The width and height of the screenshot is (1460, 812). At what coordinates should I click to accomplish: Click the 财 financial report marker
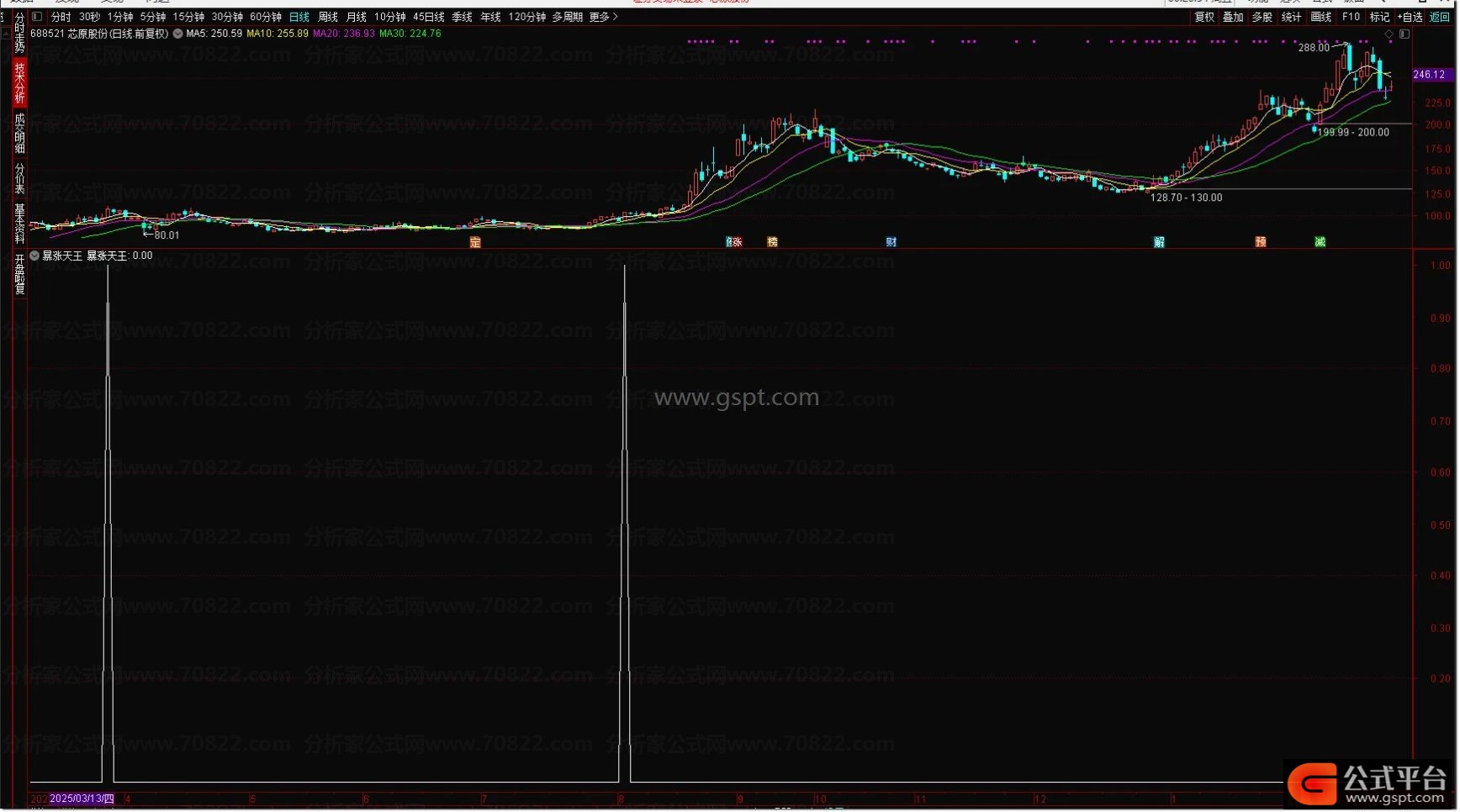click(891, 242)
